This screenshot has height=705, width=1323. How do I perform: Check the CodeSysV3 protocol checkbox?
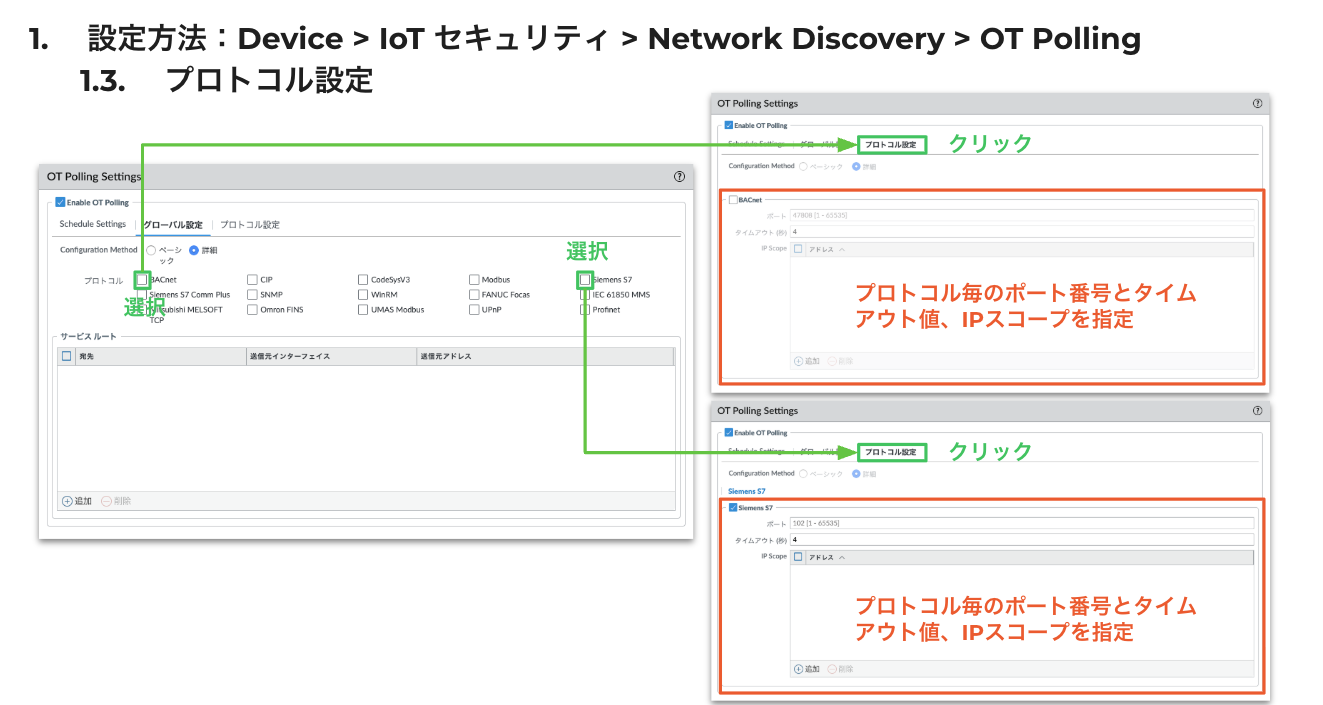[x=363, y=280]
